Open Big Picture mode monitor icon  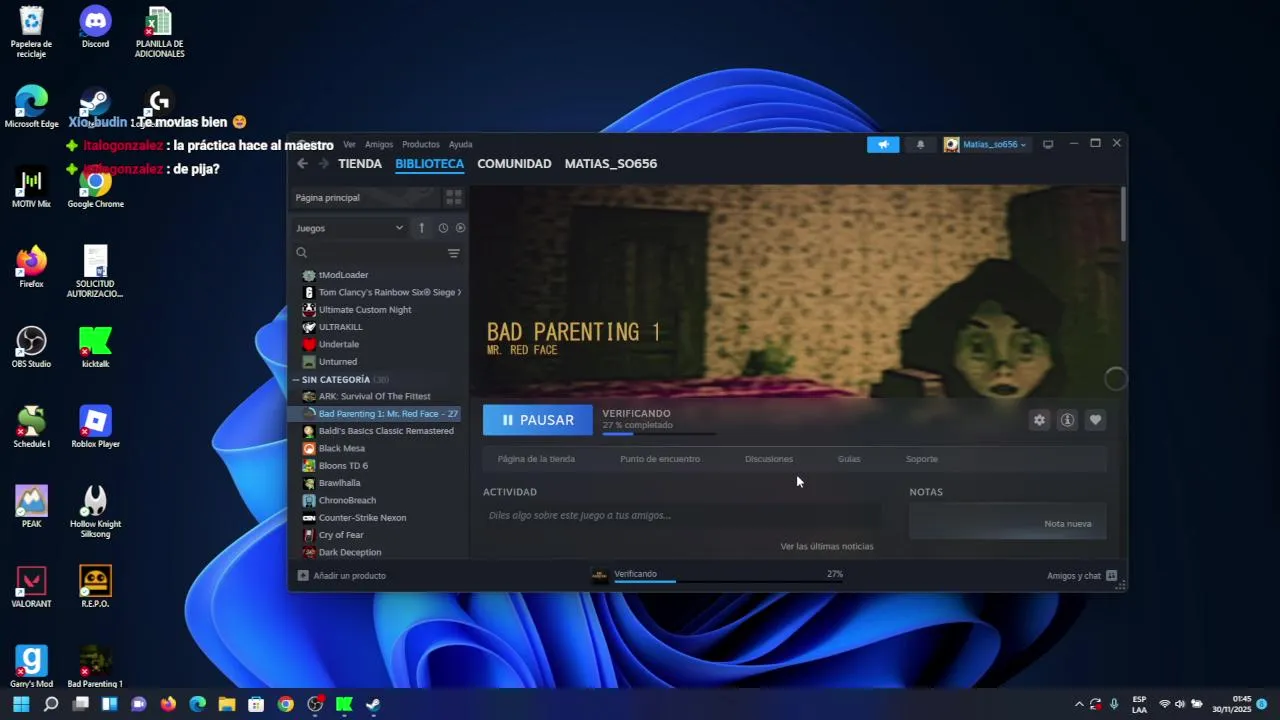[1048, 145]
